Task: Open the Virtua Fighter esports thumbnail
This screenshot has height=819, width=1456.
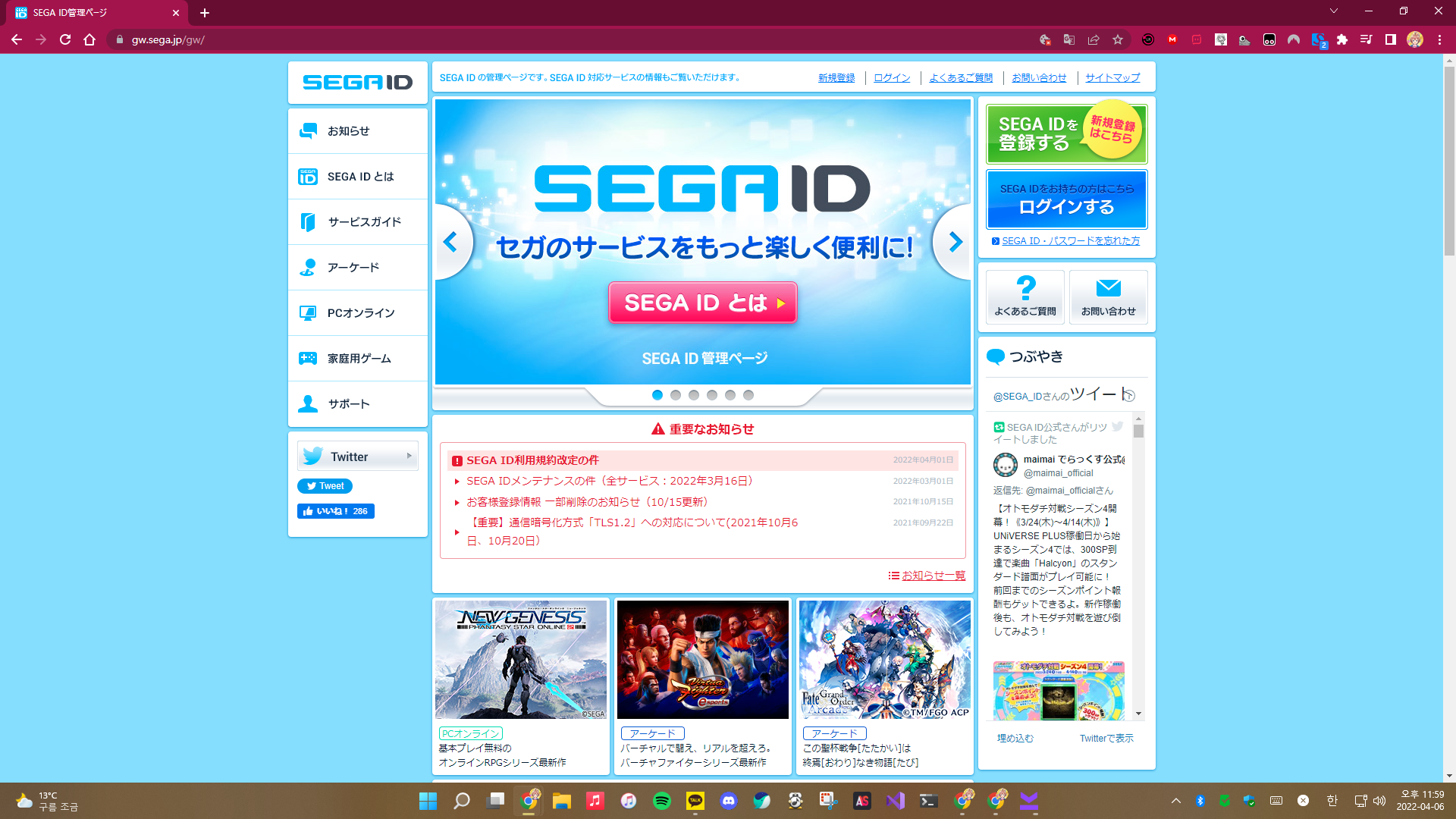Action: pos(702,660)
